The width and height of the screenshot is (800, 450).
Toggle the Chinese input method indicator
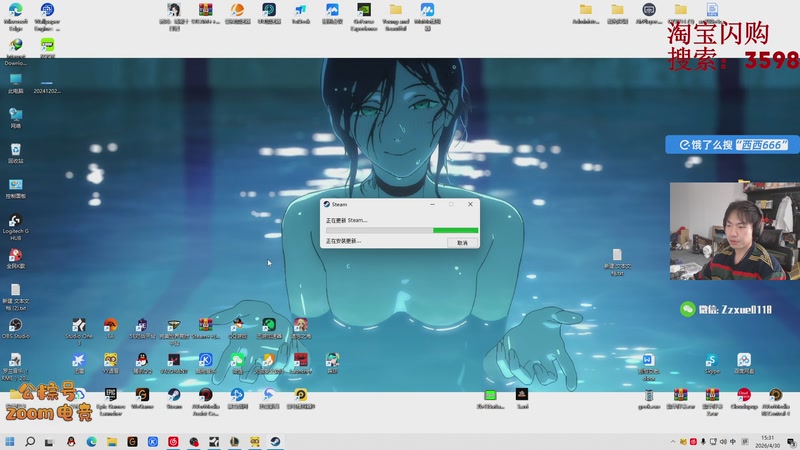point(733,442)
